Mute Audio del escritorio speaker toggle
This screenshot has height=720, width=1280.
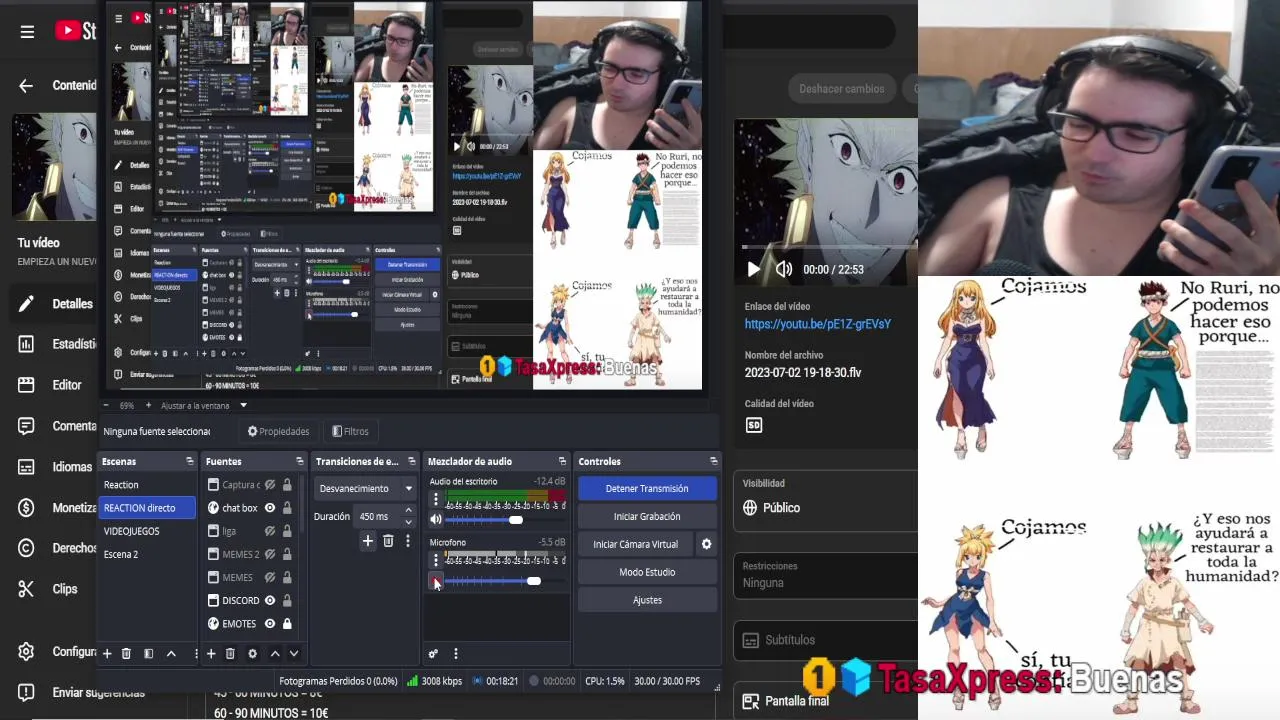(436, 519)
